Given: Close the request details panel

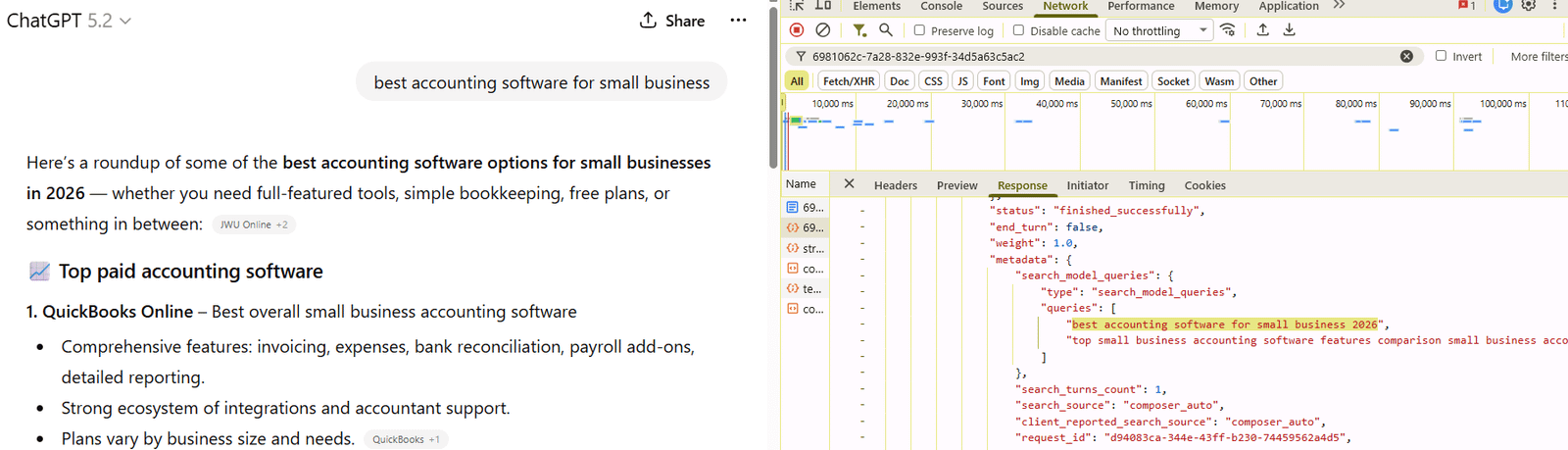Looking at the screenshot, I should coord(849,183).
